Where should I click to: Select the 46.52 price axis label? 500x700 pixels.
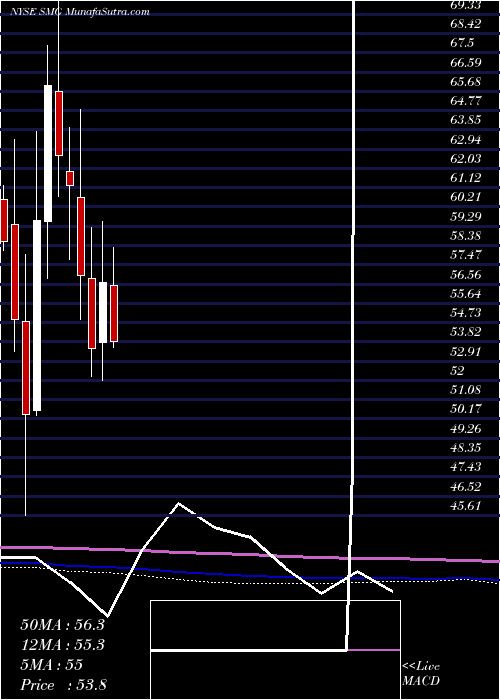[466, 486]
